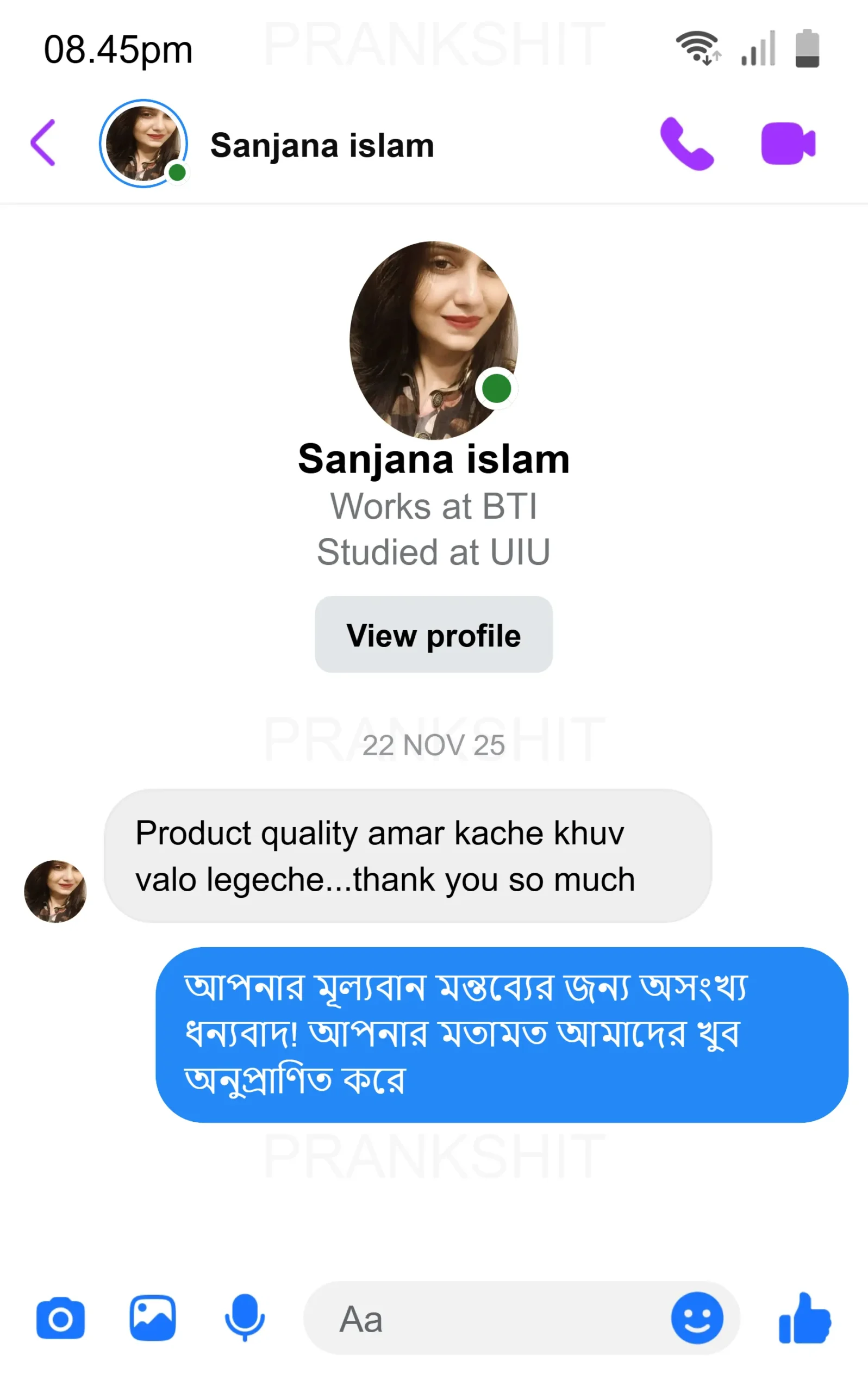Image resolution: width=868 pixels, height=1392 pixels.
Task: Tap the battery status icon
Action: [807, 48]
